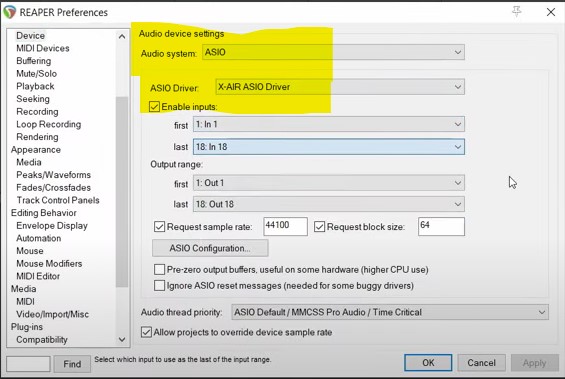Select Recording in the category list
Image resolution: width=565 pixels, height=379 pixels.
[37, 111]
